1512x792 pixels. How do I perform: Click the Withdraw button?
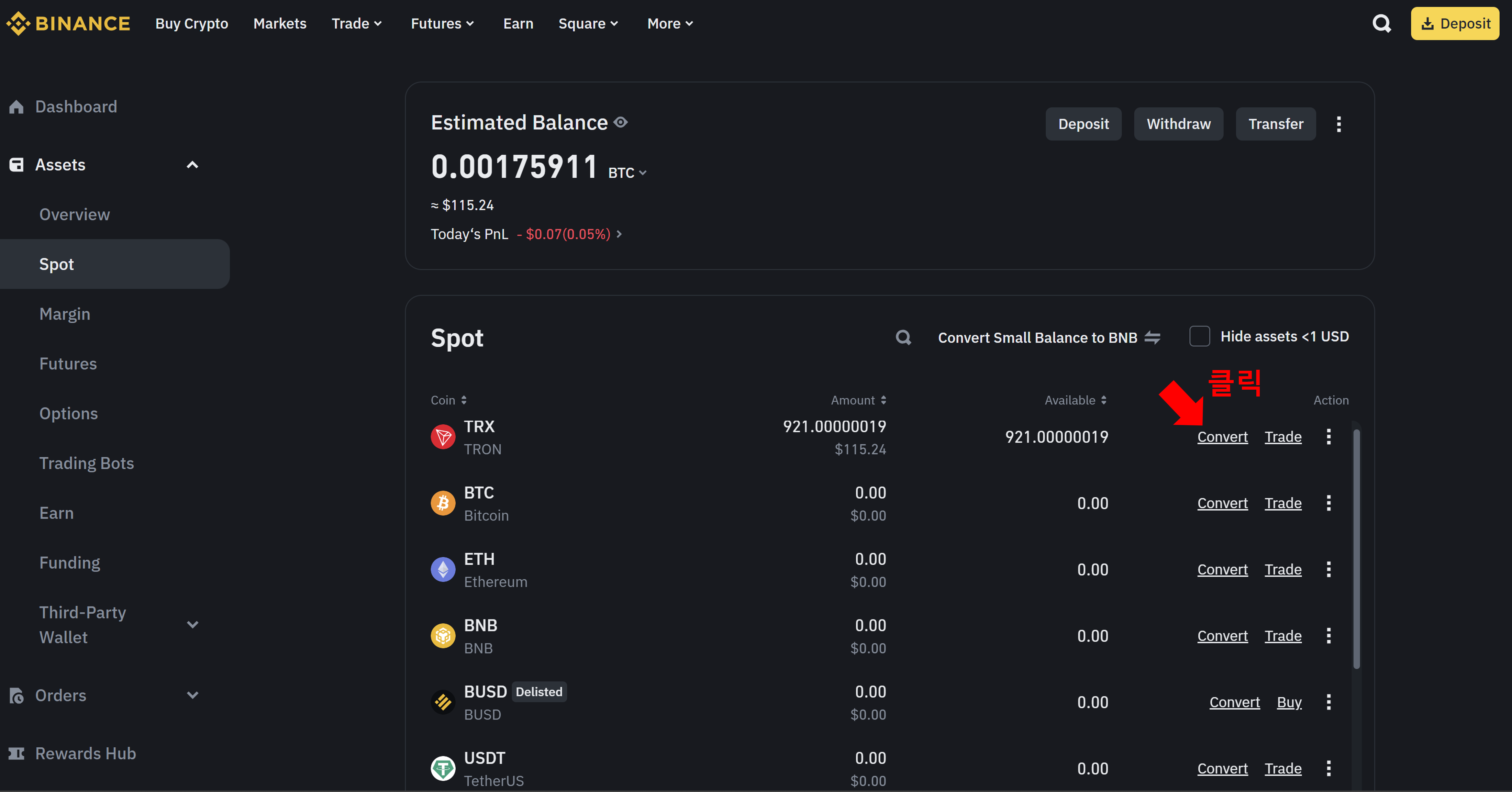point(1178,124)
